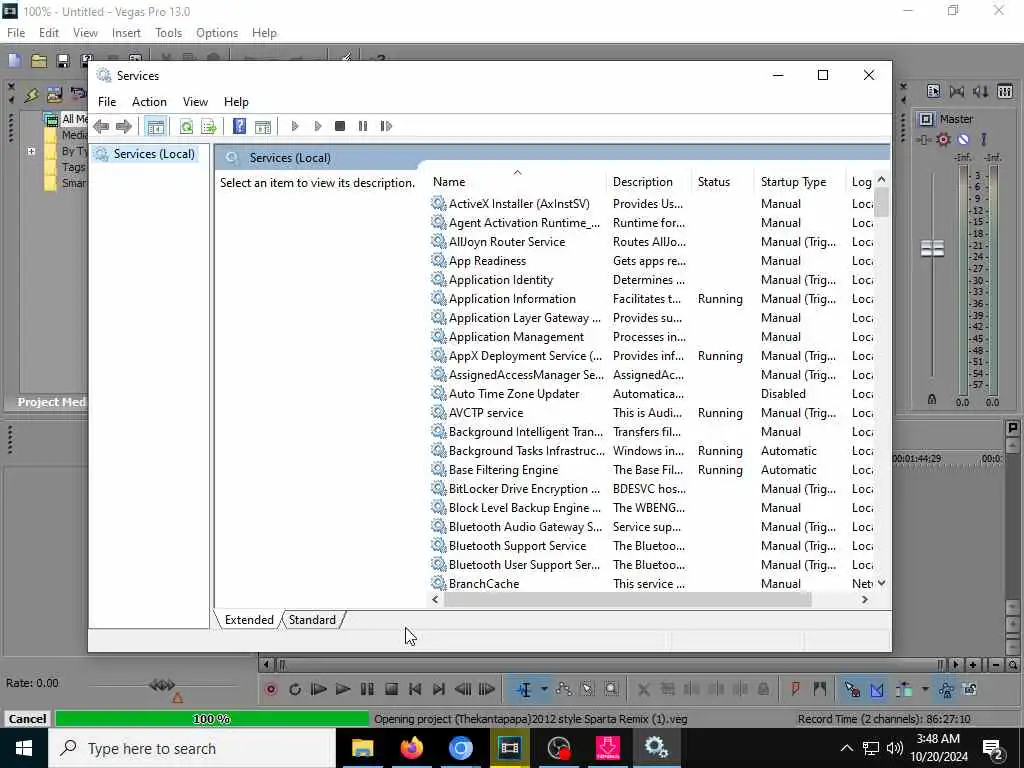
Task: Select BranchCache service
Action: (x=484, y=584)
